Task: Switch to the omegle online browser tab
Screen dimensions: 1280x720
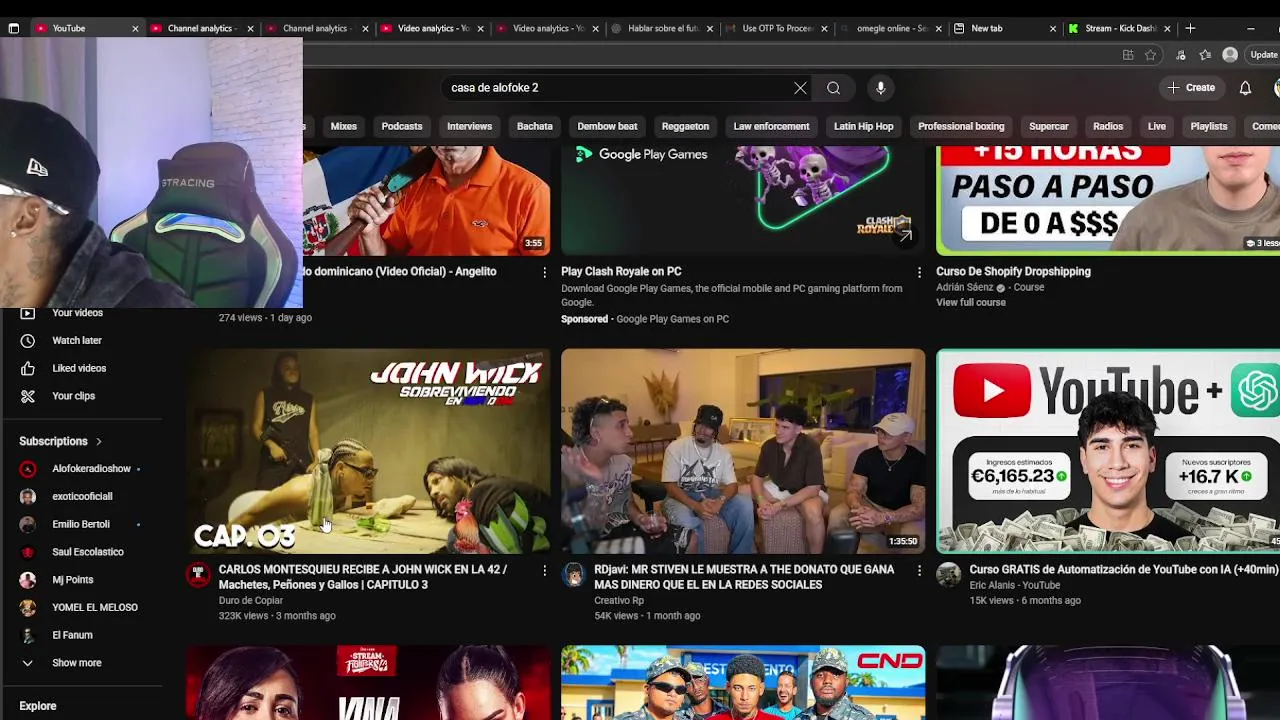Action: [890, 28]
